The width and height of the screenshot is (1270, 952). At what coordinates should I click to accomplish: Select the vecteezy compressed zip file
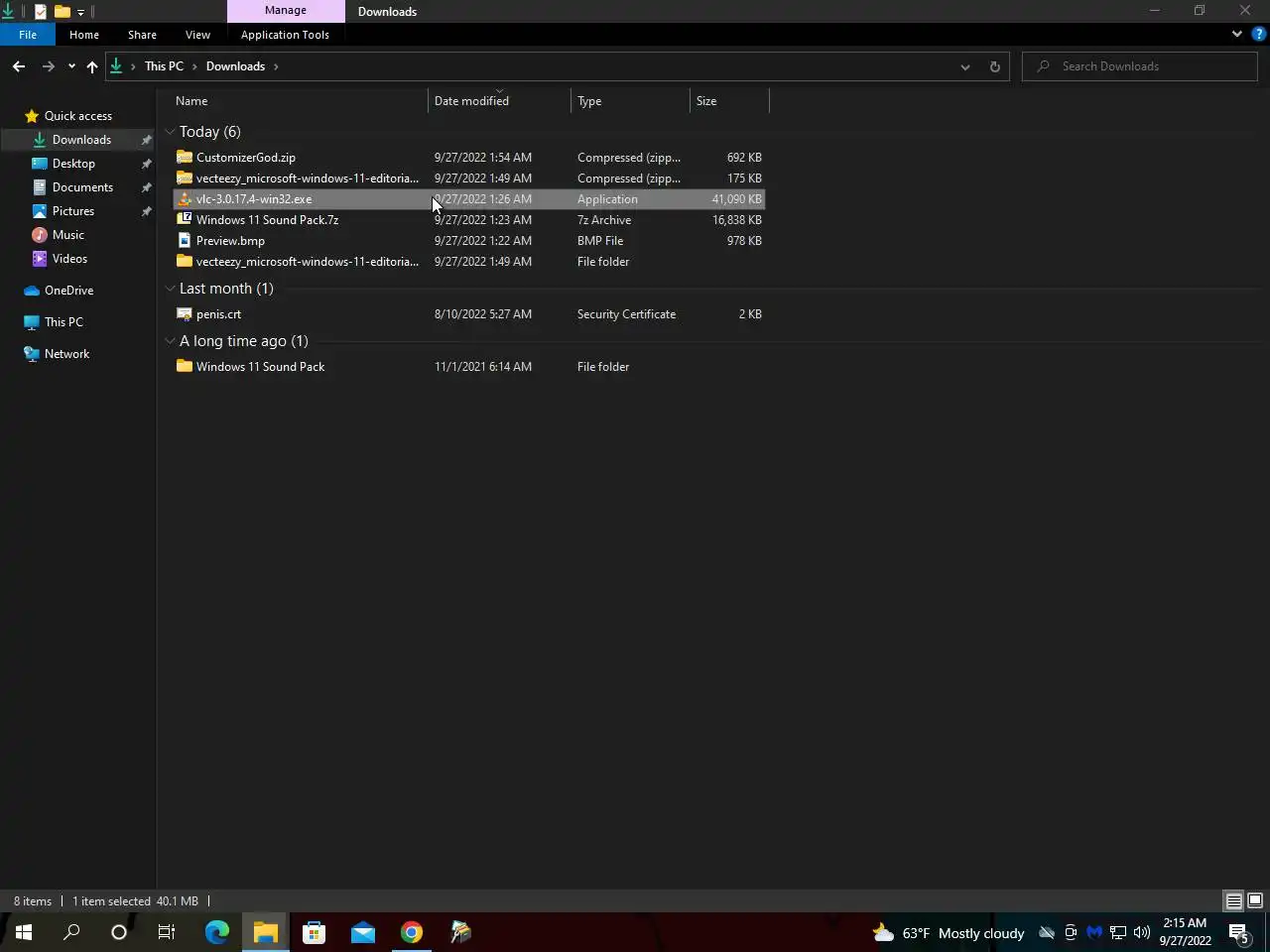[468, 178]
